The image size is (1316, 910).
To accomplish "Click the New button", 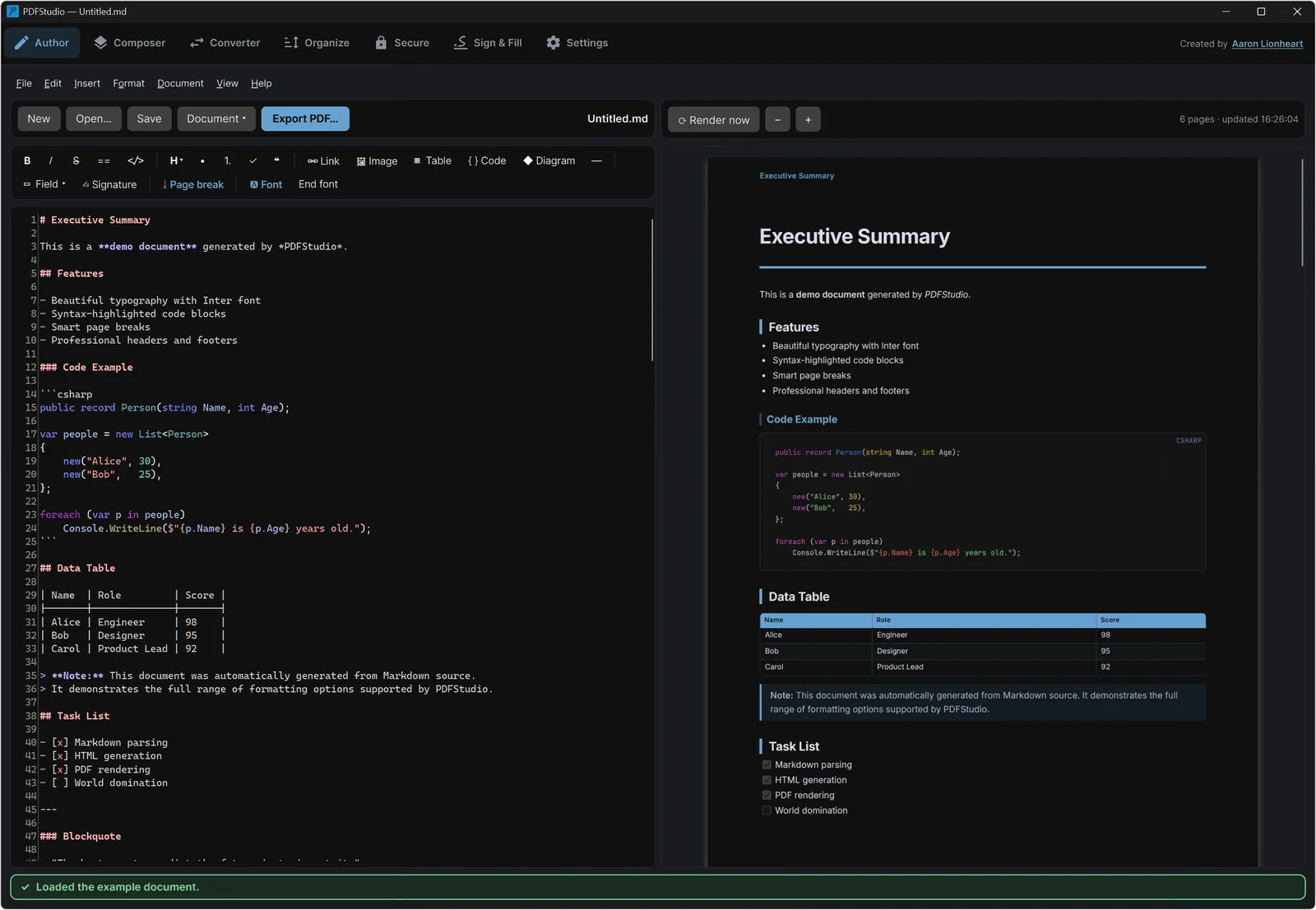I will coord(39,118).
